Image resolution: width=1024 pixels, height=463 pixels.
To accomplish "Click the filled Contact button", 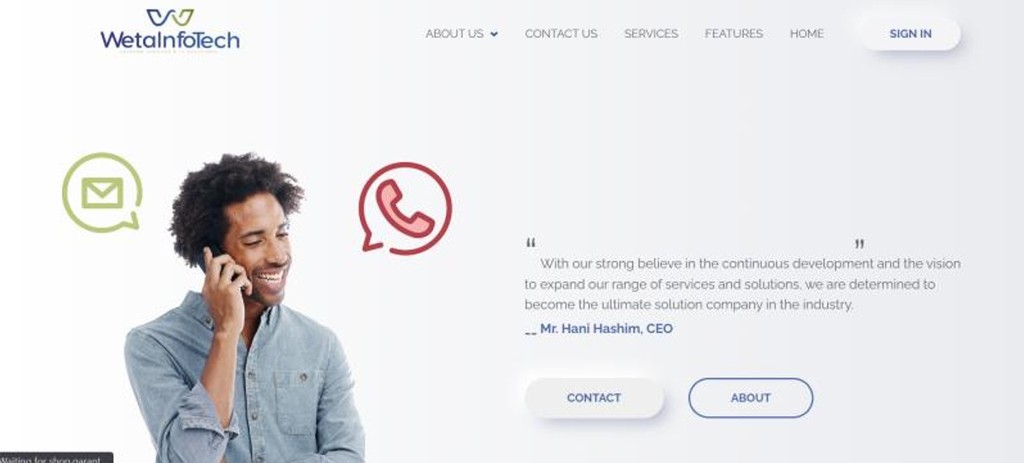I will tap(594, 398).
